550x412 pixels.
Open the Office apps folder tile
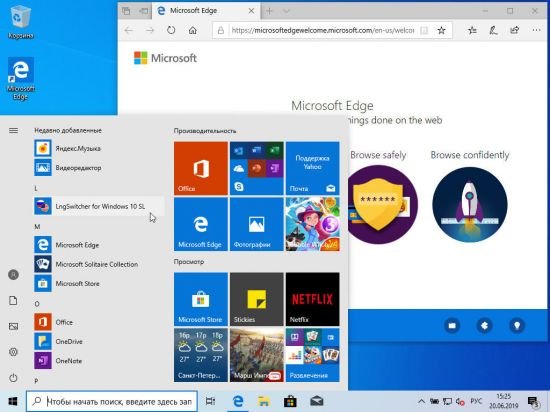coord(257,168)
